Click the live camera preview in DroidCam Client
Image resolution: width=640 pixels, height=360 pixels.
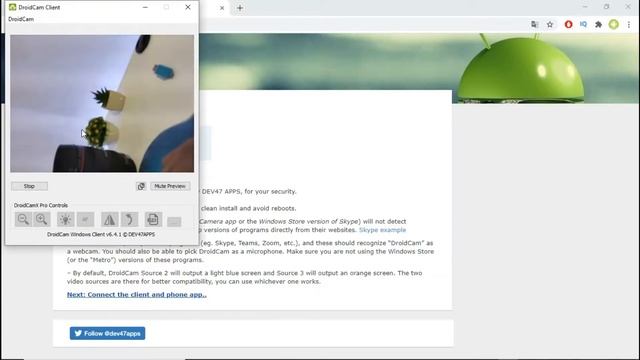102,103
